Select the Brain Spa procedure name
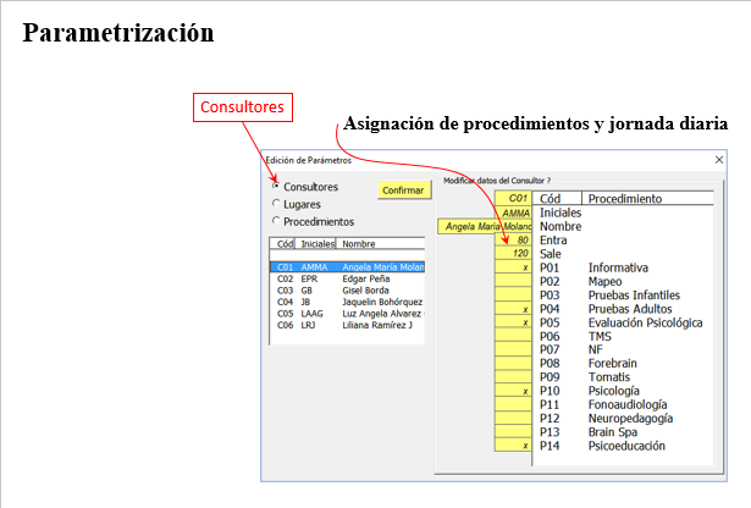Image resolution: width=751 pixels, height=508 pixels. tap(613, 432)
